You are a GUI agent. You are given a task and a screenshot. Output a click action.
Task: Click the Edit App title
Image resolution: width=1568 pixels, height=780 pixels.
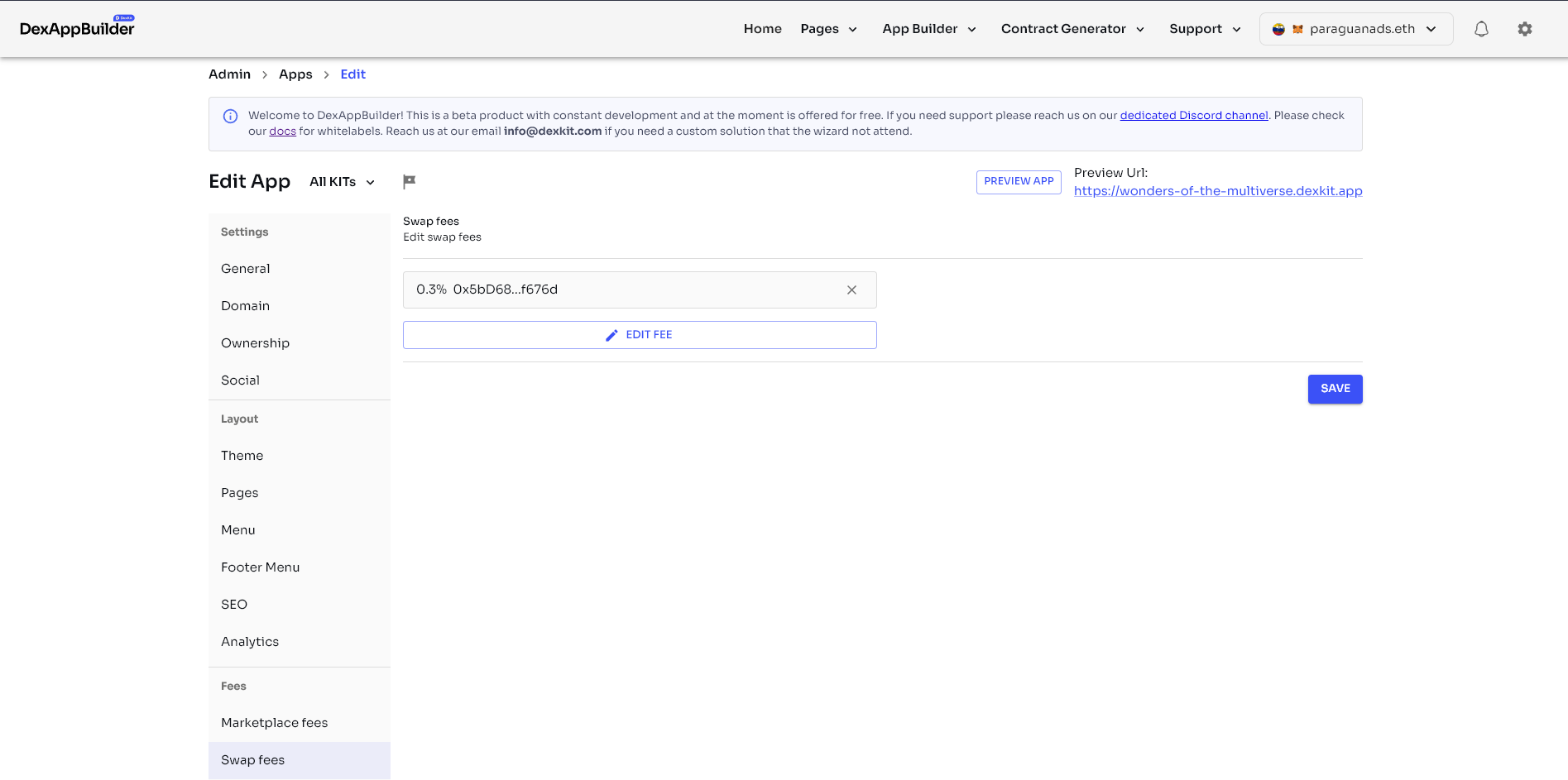click(x=249, y=182)
